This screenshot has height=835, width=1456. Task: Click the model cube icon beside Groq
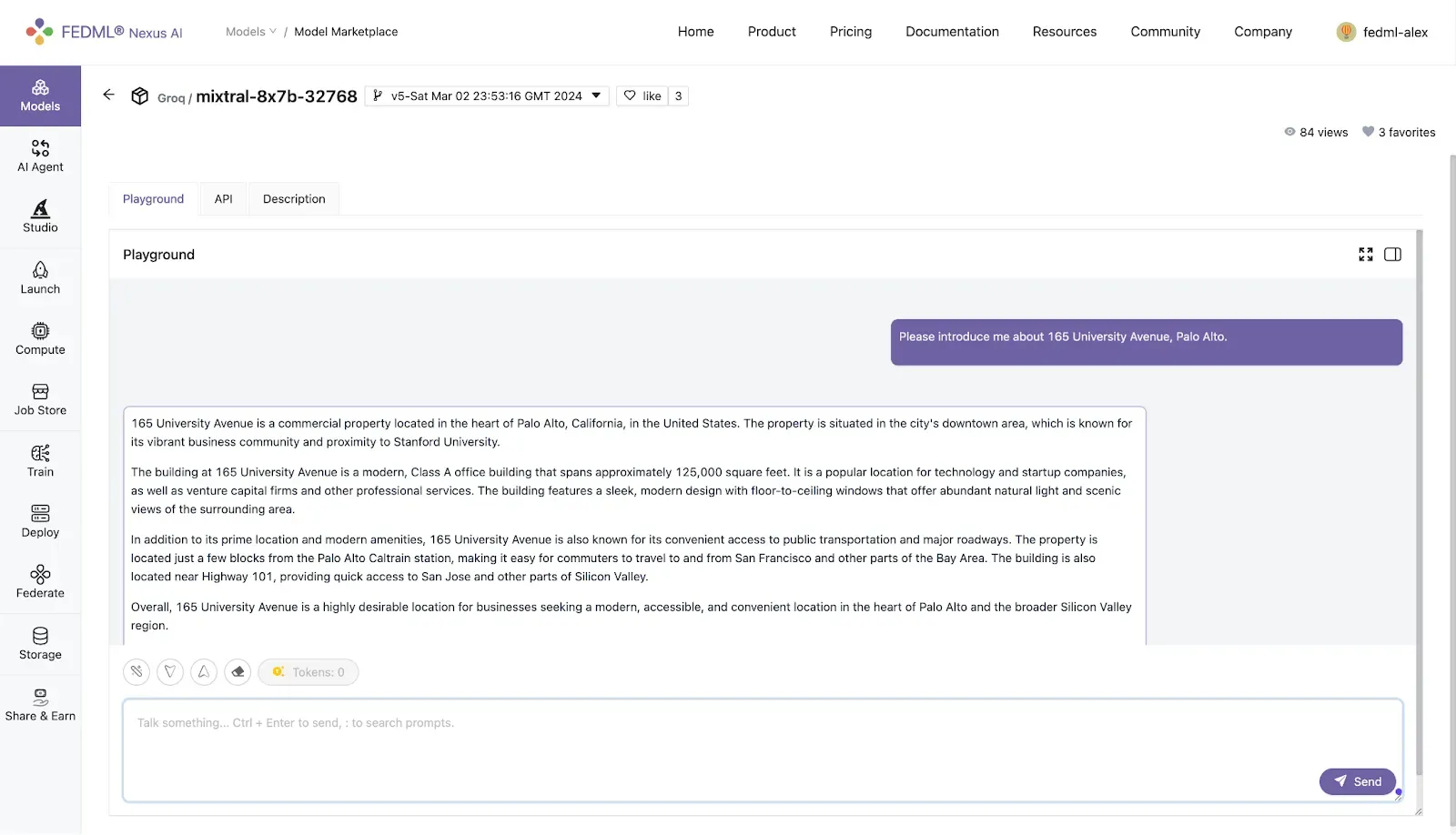point(139,96)
